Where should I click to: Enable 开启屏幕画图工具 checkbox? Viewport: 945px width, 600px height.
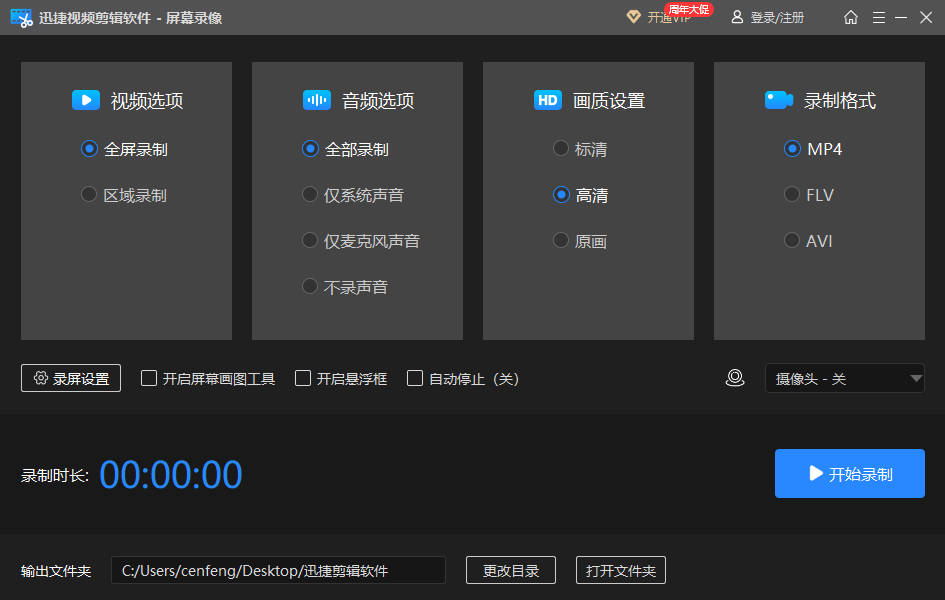(x=149, y=378)
